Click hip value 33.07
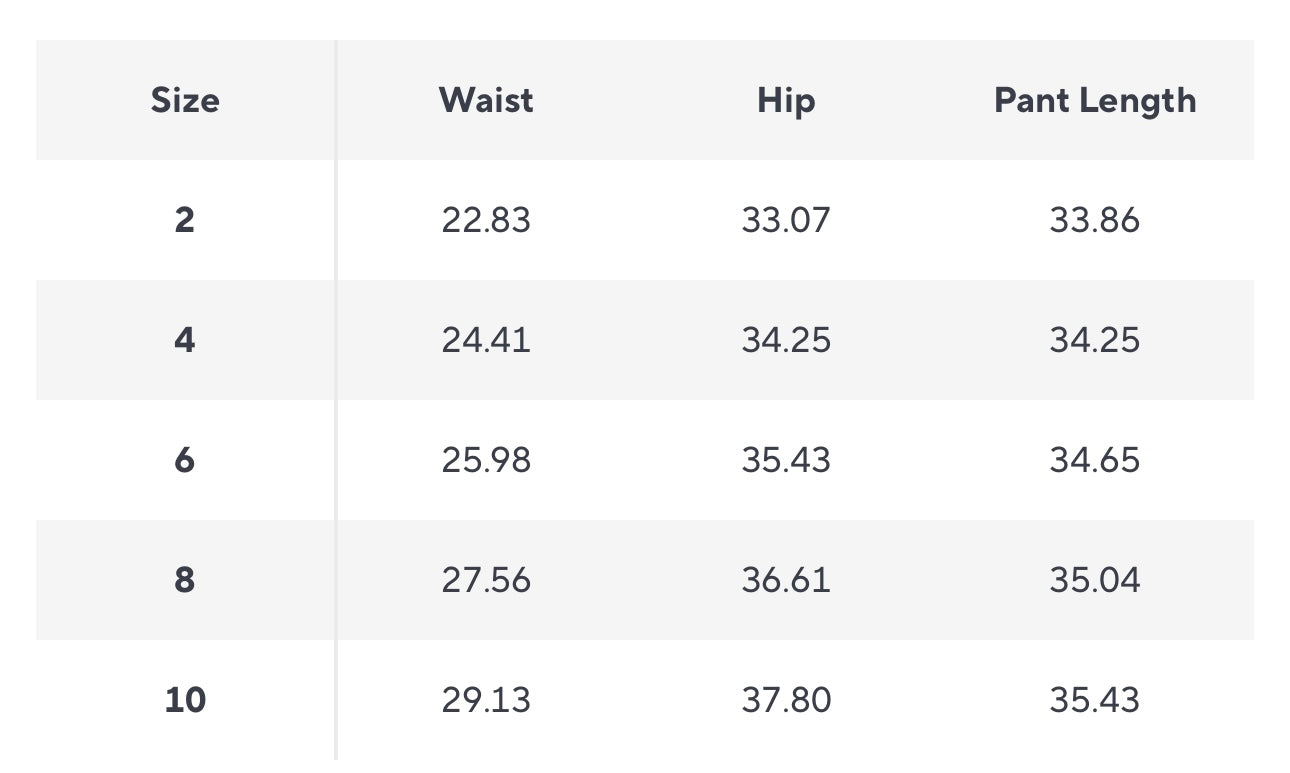 coord(786,220)
